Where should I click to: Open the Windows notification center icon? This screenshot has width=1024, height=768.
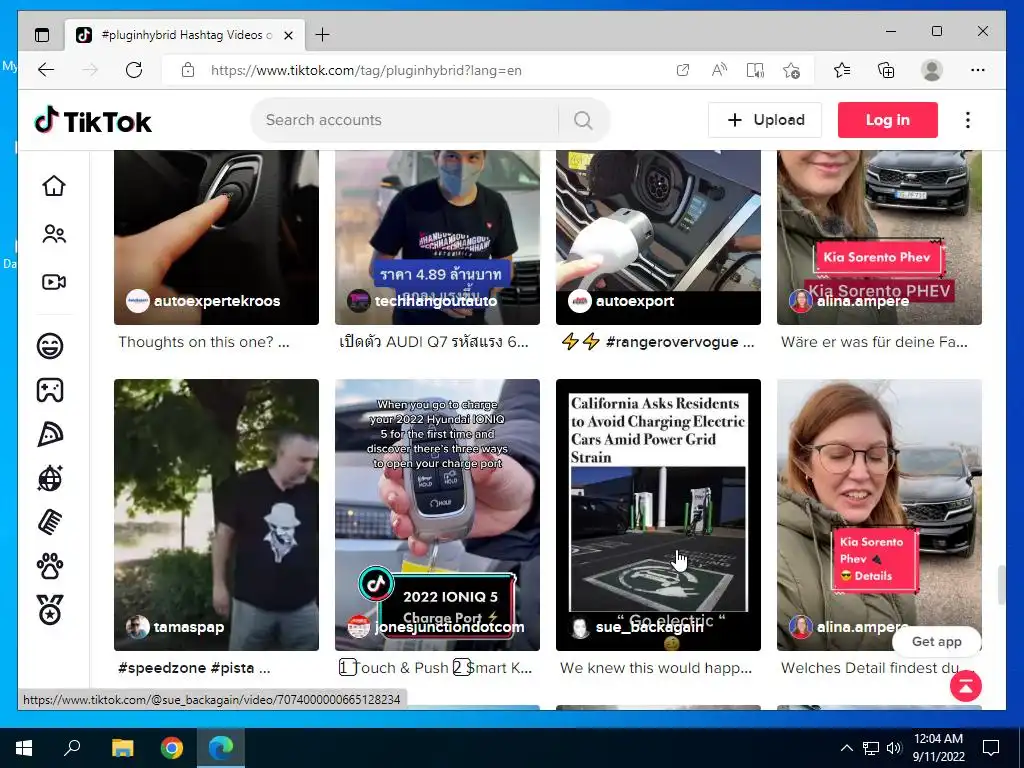coord(991,748)
